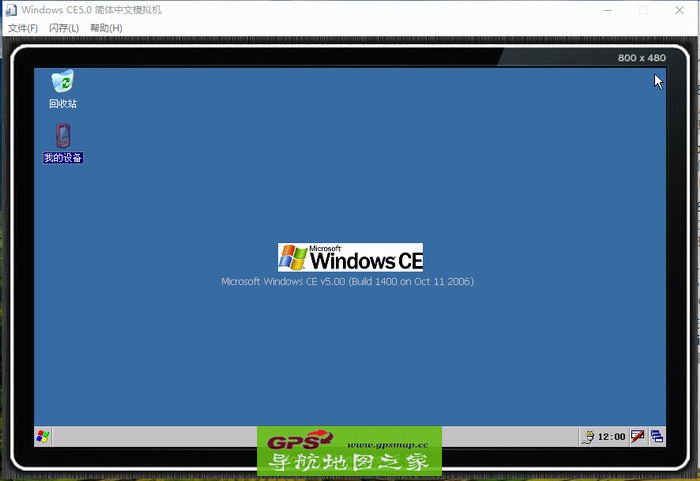Close the Windows CE5.0 emulator window
Screen dimensions: 700x481
coord(679,10)
